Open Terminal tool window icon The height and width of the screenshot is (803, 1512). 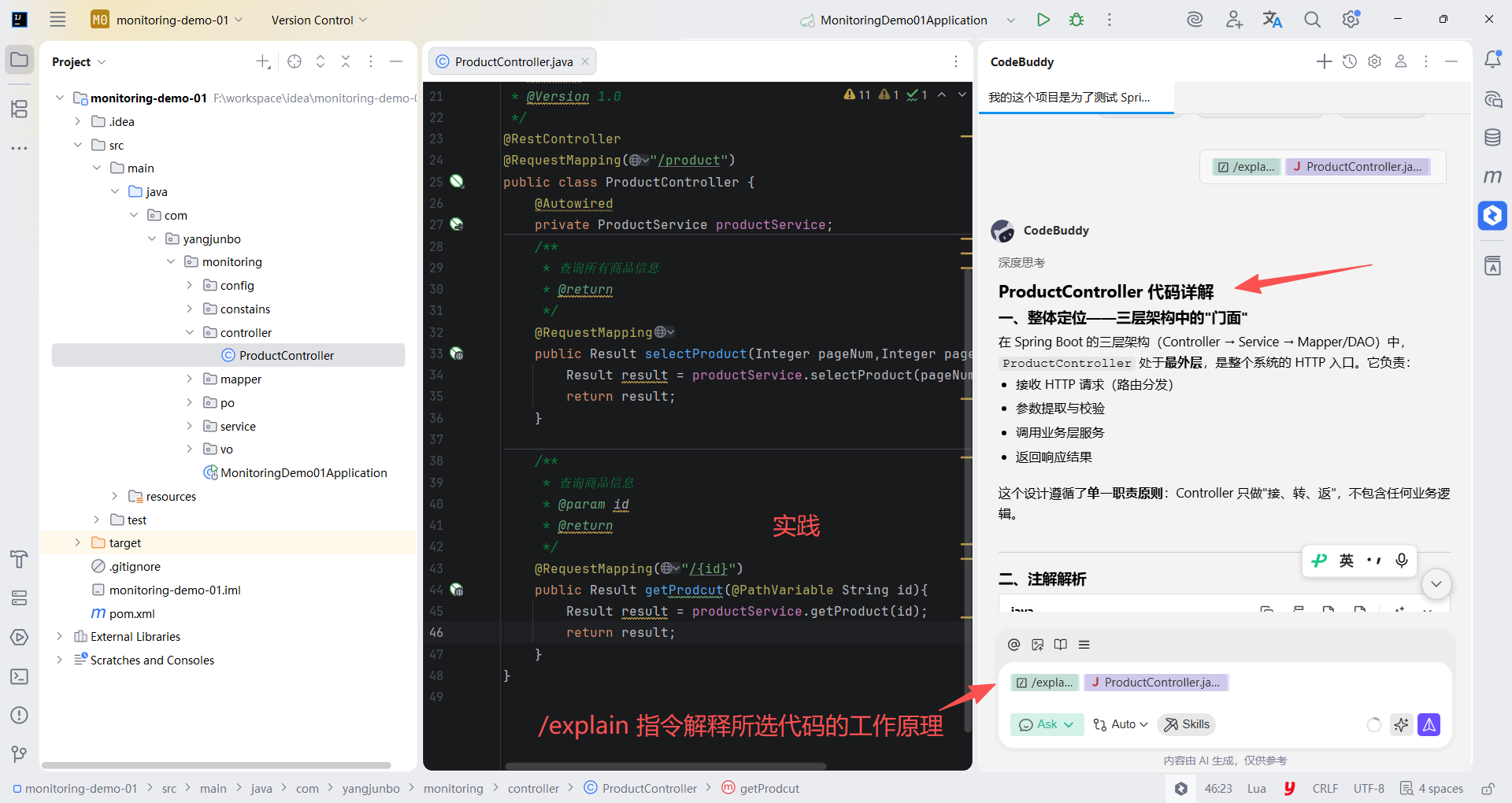click(19, 676)
